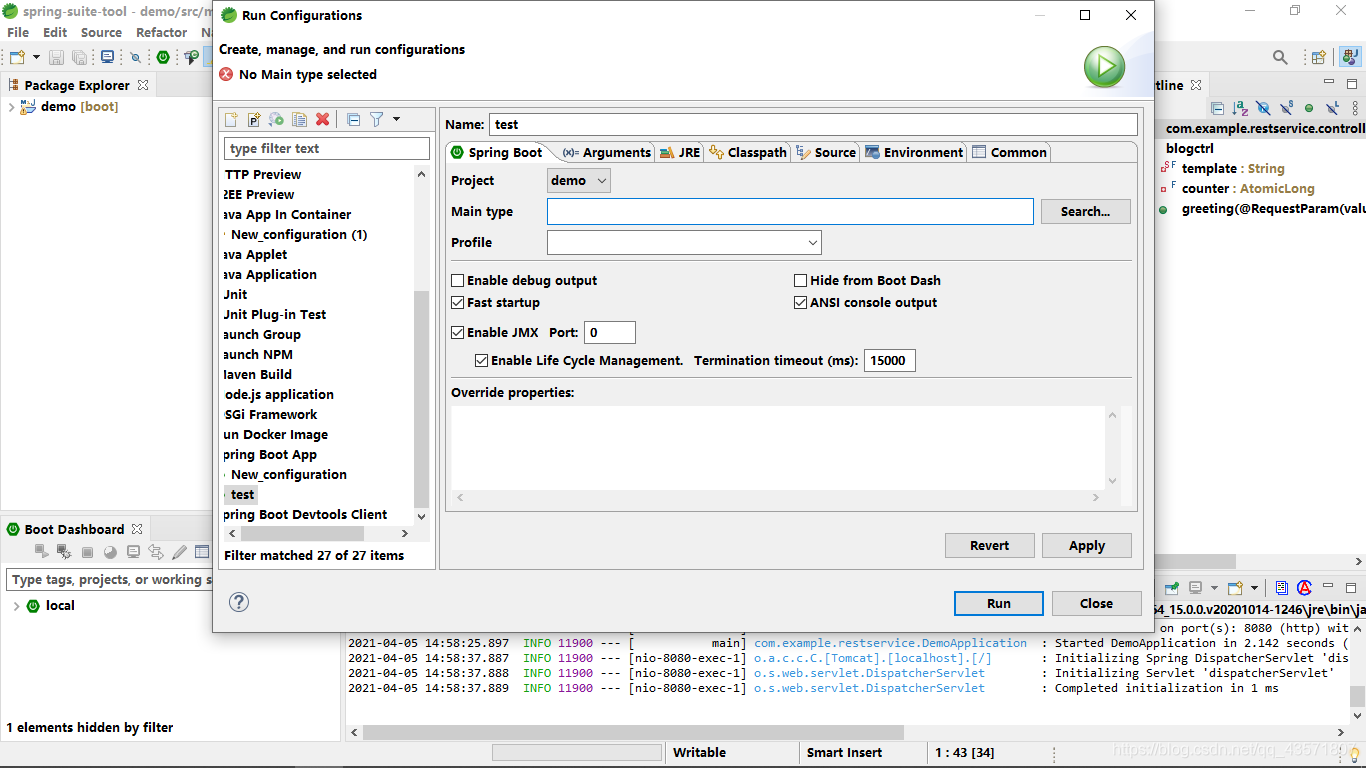Collapse all launch configuration tree items
Screen dimensions: 1366x768
coord(353,120)
